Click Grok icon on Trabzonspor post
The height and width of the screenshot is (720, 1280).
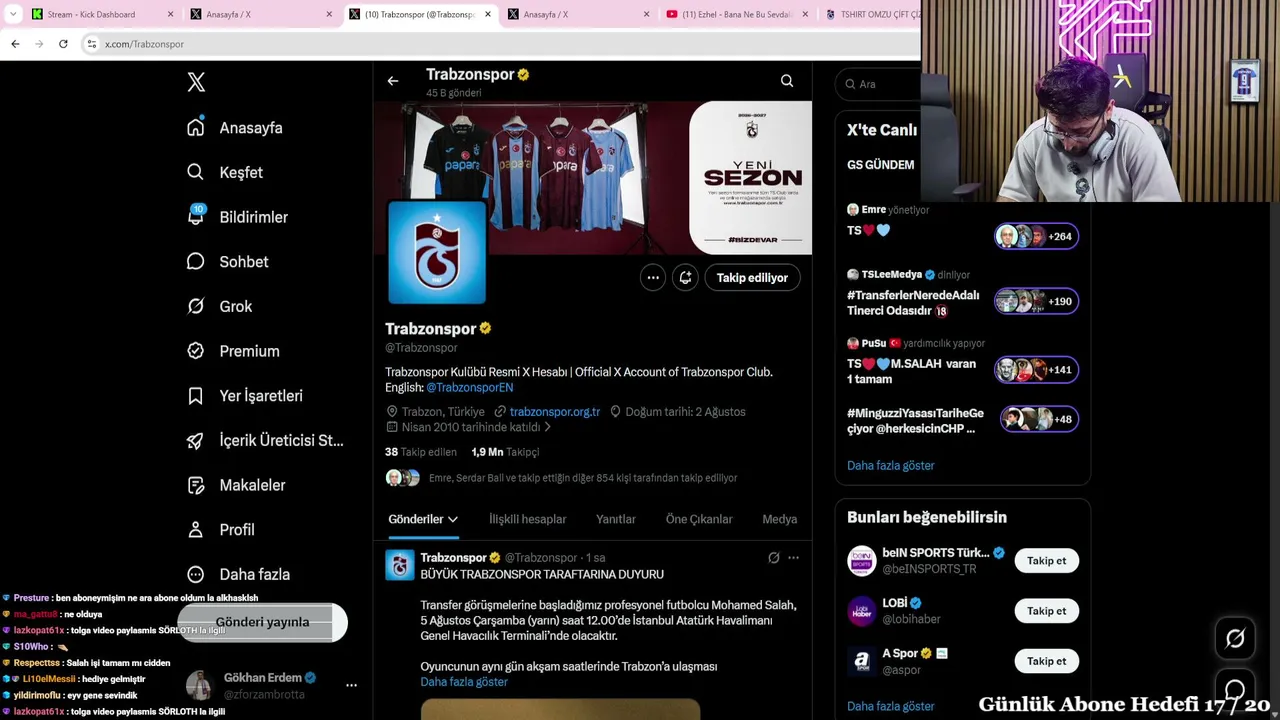[773, 558]
